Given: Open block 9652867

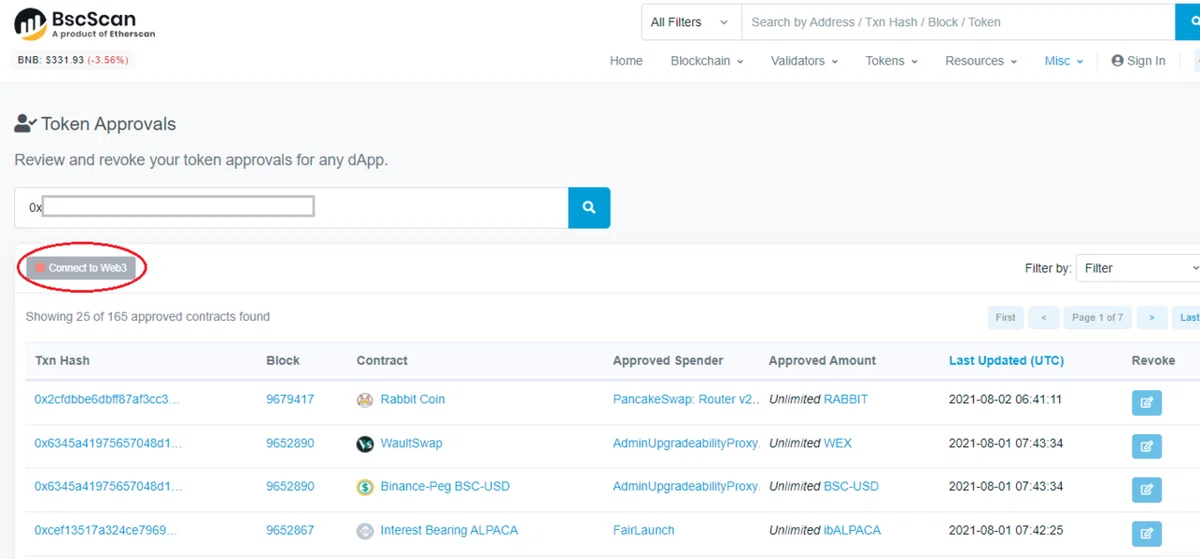Looking at the screenshot, I should pos(290,530).
